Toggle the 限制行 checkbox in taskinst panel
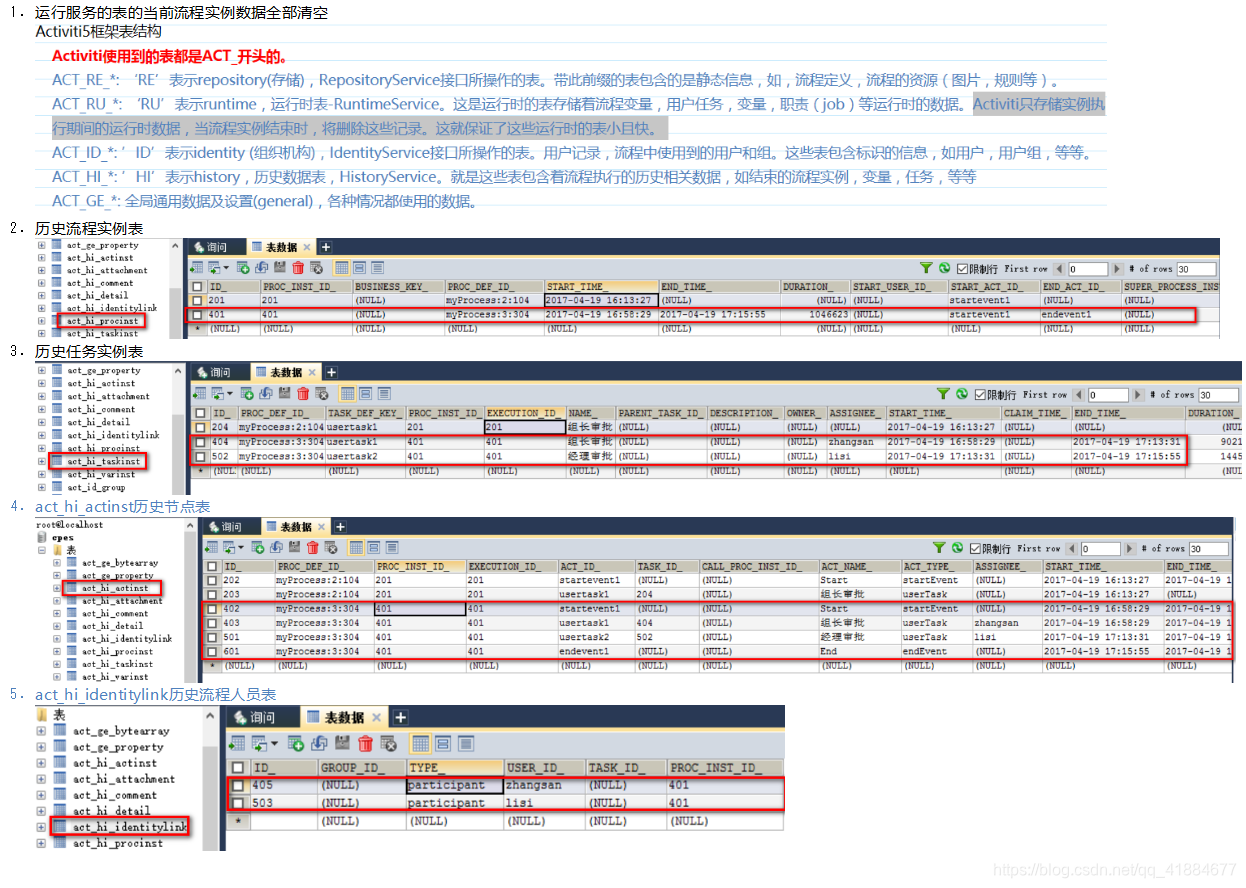This screenshot has width=1246, height=888. pyautogui.click(x=980, y=394)
